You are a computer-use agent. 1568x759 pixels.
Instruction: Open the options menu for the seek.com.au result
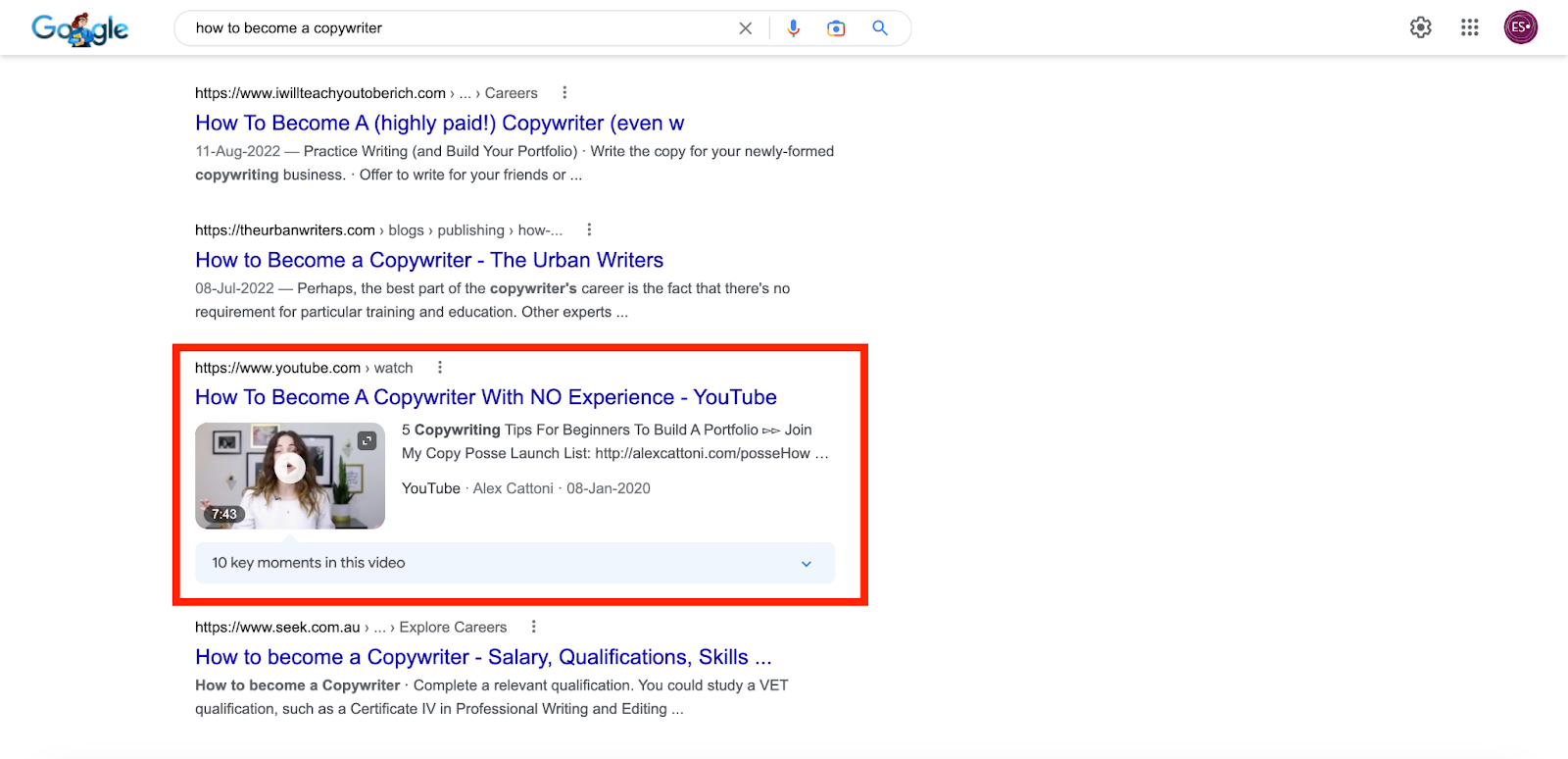(534, 627)
